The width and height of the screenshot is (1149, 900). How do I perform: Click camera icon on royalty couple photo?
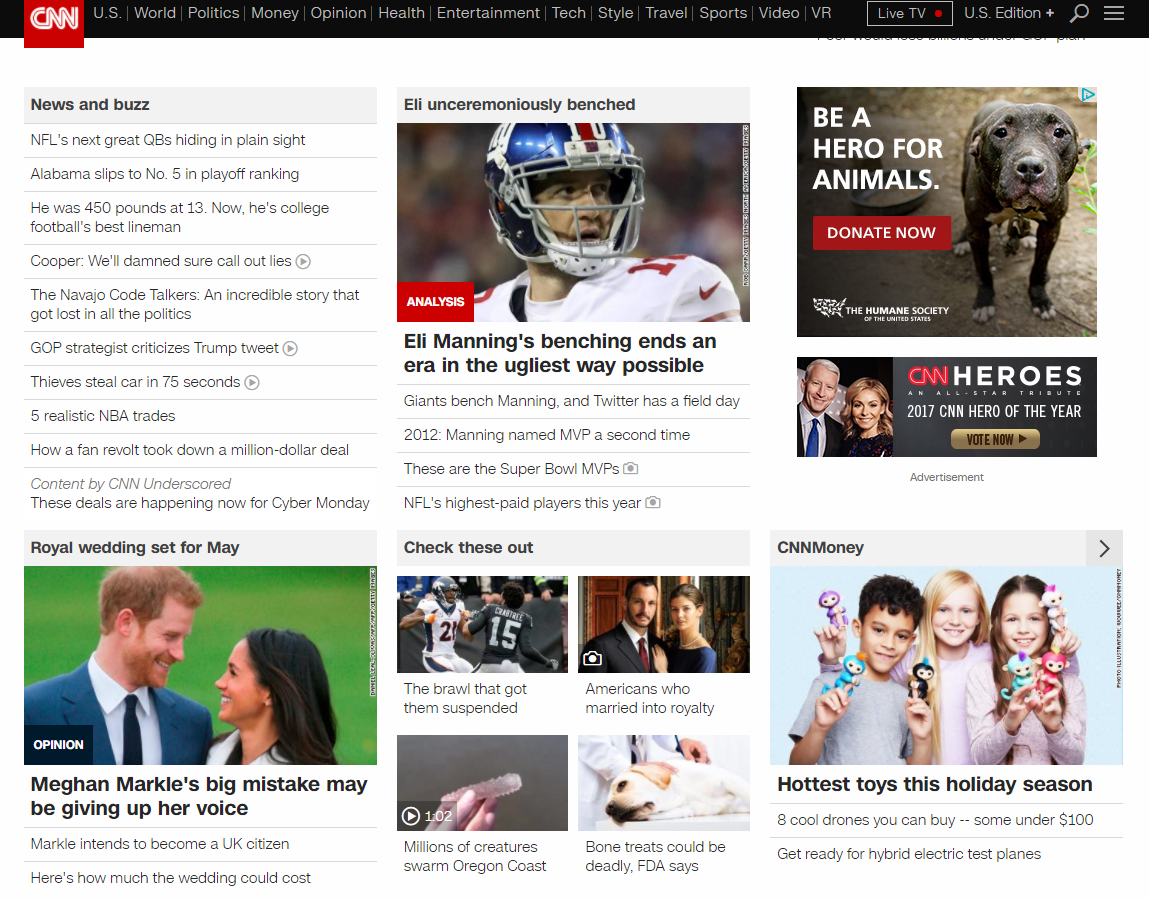click(592, 659)
